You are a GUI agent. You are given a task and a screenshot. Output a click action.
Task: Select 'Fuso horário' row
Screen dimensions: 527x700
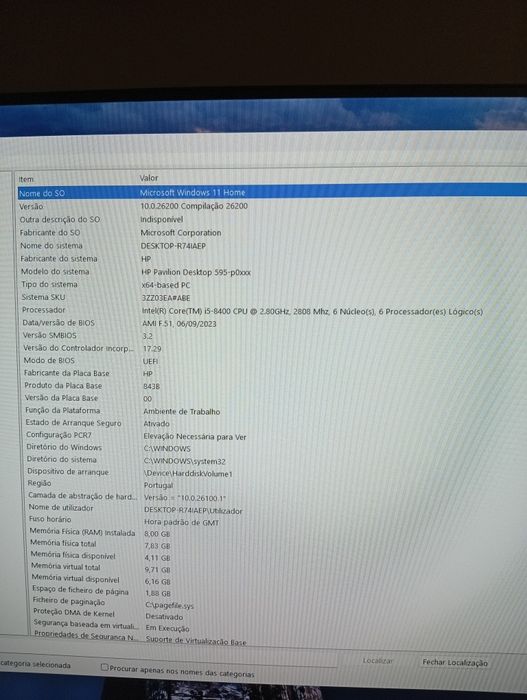click(50, 519)
